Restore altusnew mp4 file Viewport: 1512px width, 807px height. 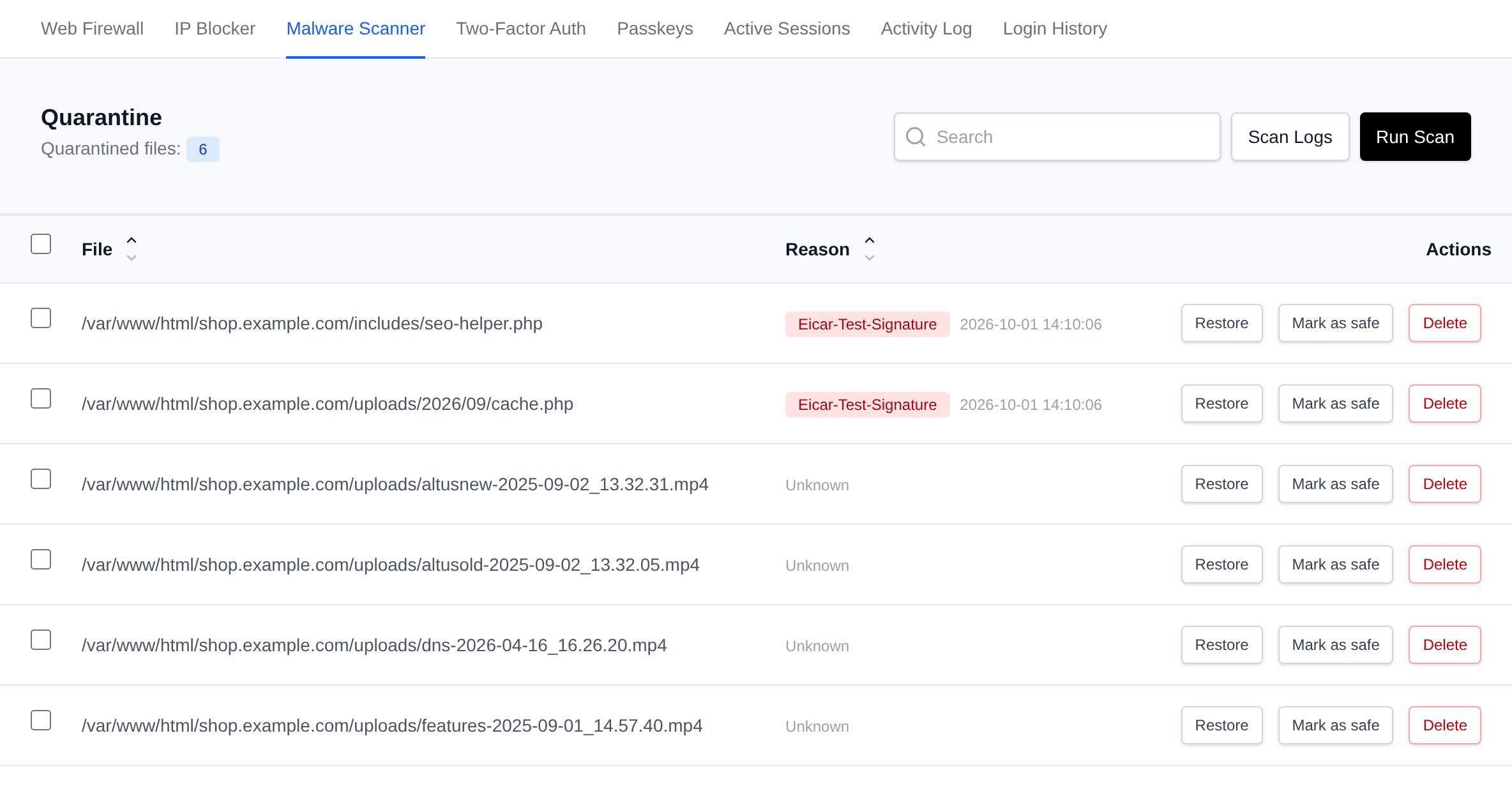tap(1221, 484)
